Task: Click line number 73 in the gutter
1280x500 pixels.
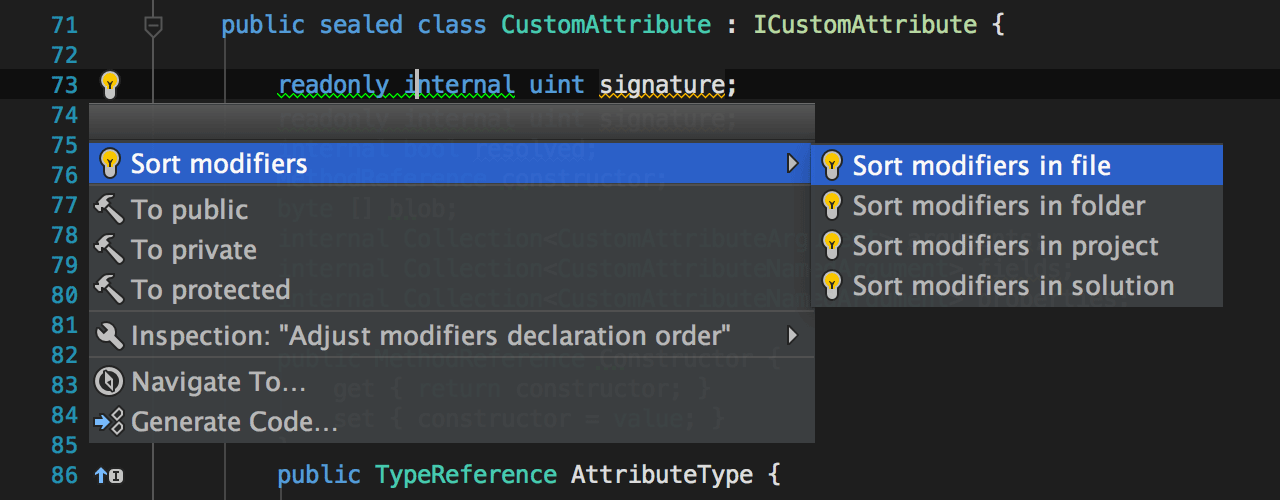Action: click(x=64, y=85)
